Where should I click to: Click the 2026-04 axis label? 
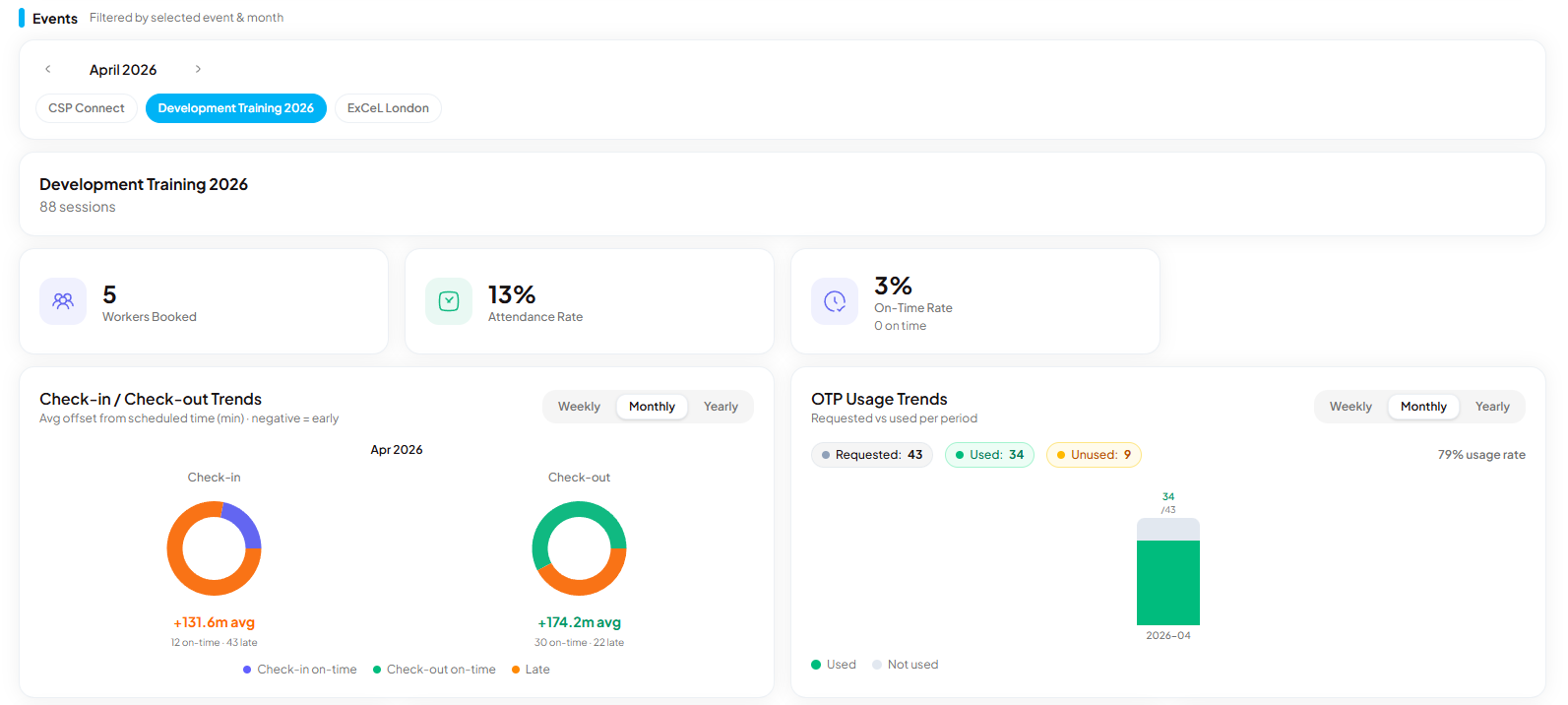1168,636
